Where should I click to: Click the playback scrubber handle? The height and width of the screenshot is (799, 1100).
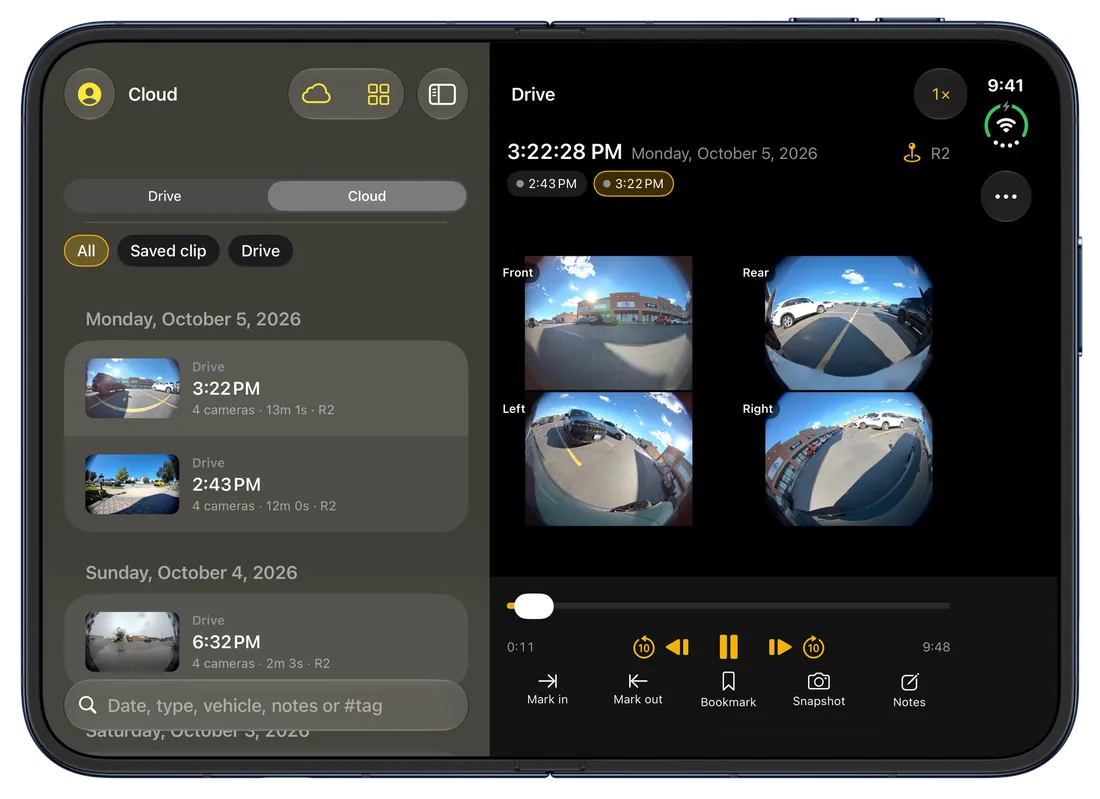[x=534, y=606]
